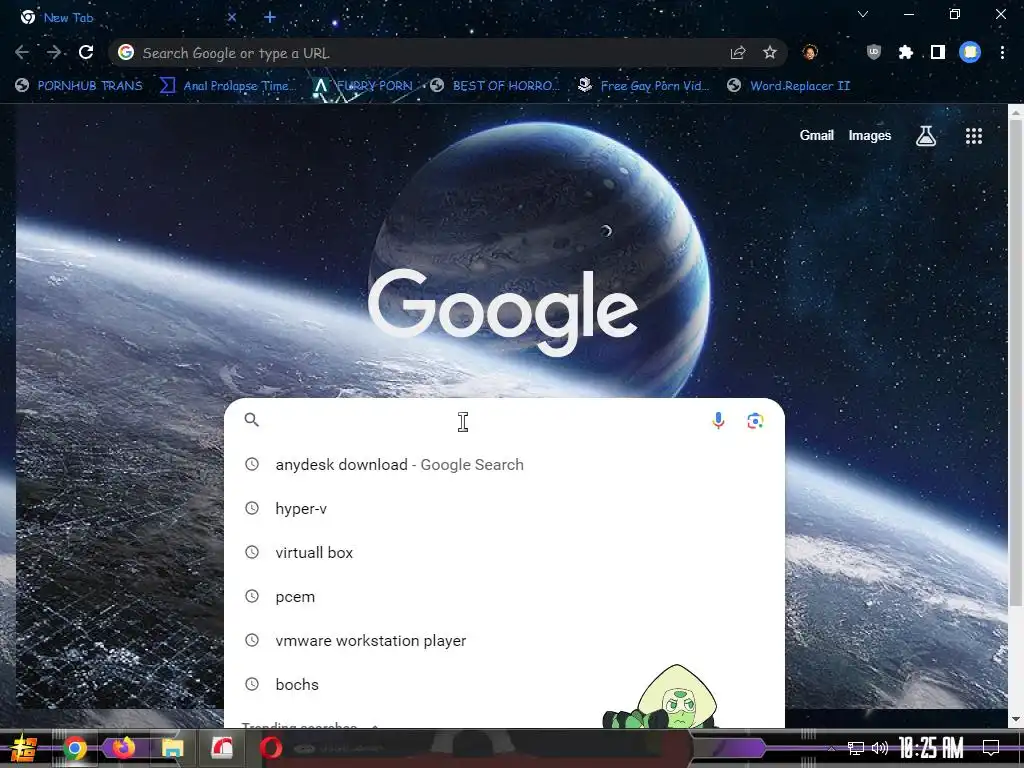Toggle the browser side panel
Image resolution: width=1024 pixels, height=768 pixels.
coord(938,52)
